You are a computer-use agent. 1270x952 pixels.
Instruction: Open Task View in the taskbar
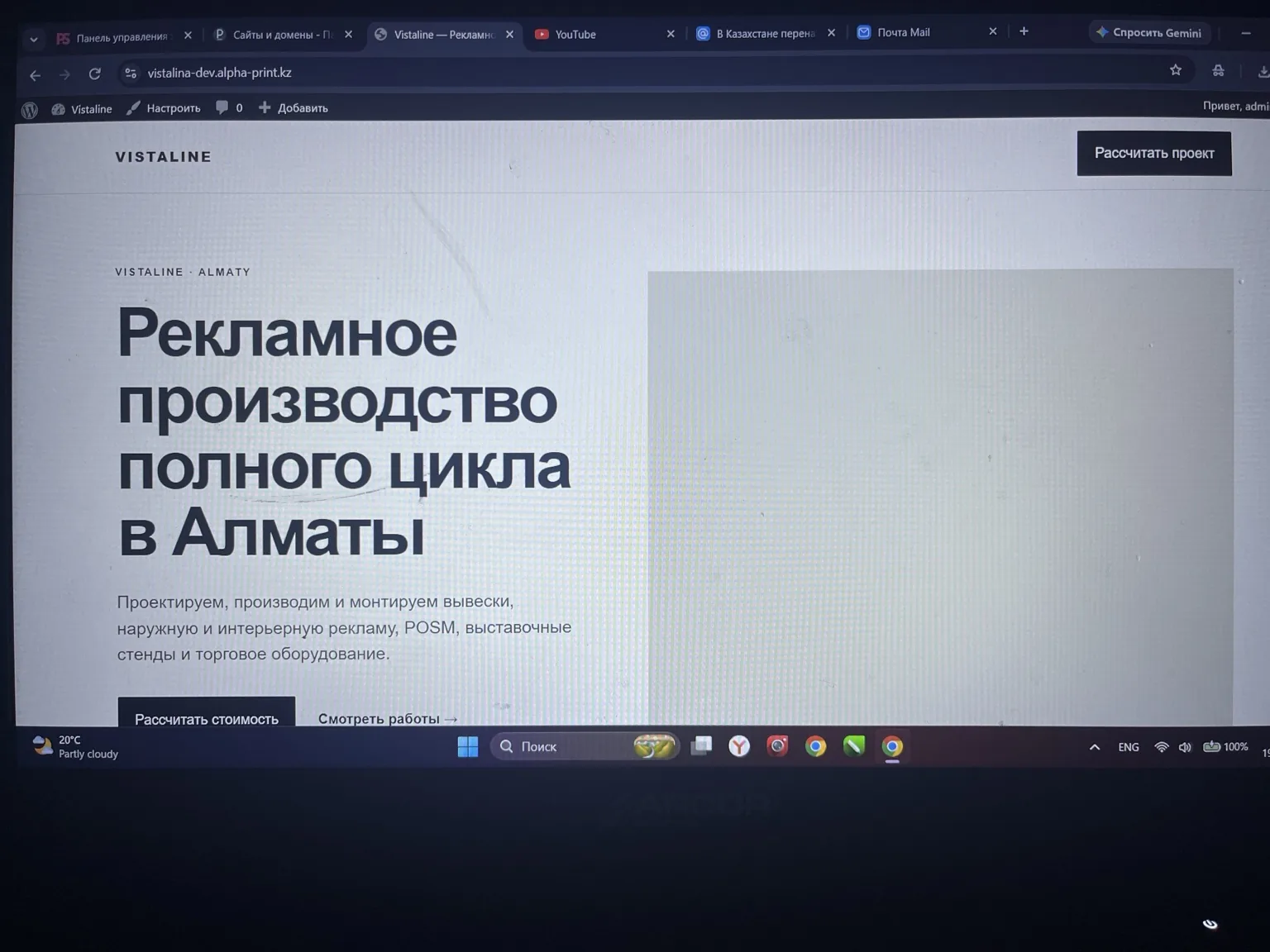coord(701,746)
